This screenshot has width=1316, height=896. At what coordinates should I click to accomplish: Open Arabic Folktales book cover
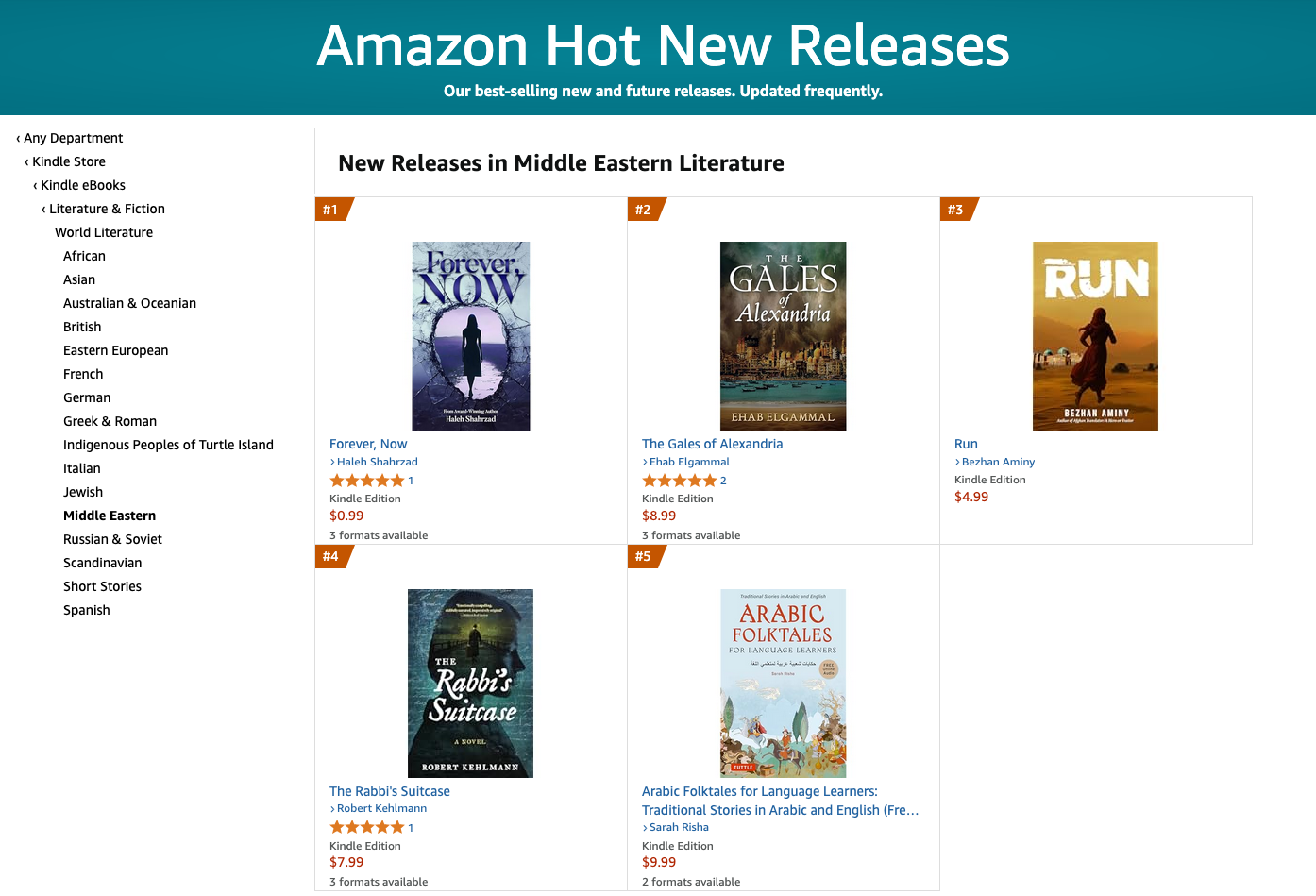click(x=783, y=683)
